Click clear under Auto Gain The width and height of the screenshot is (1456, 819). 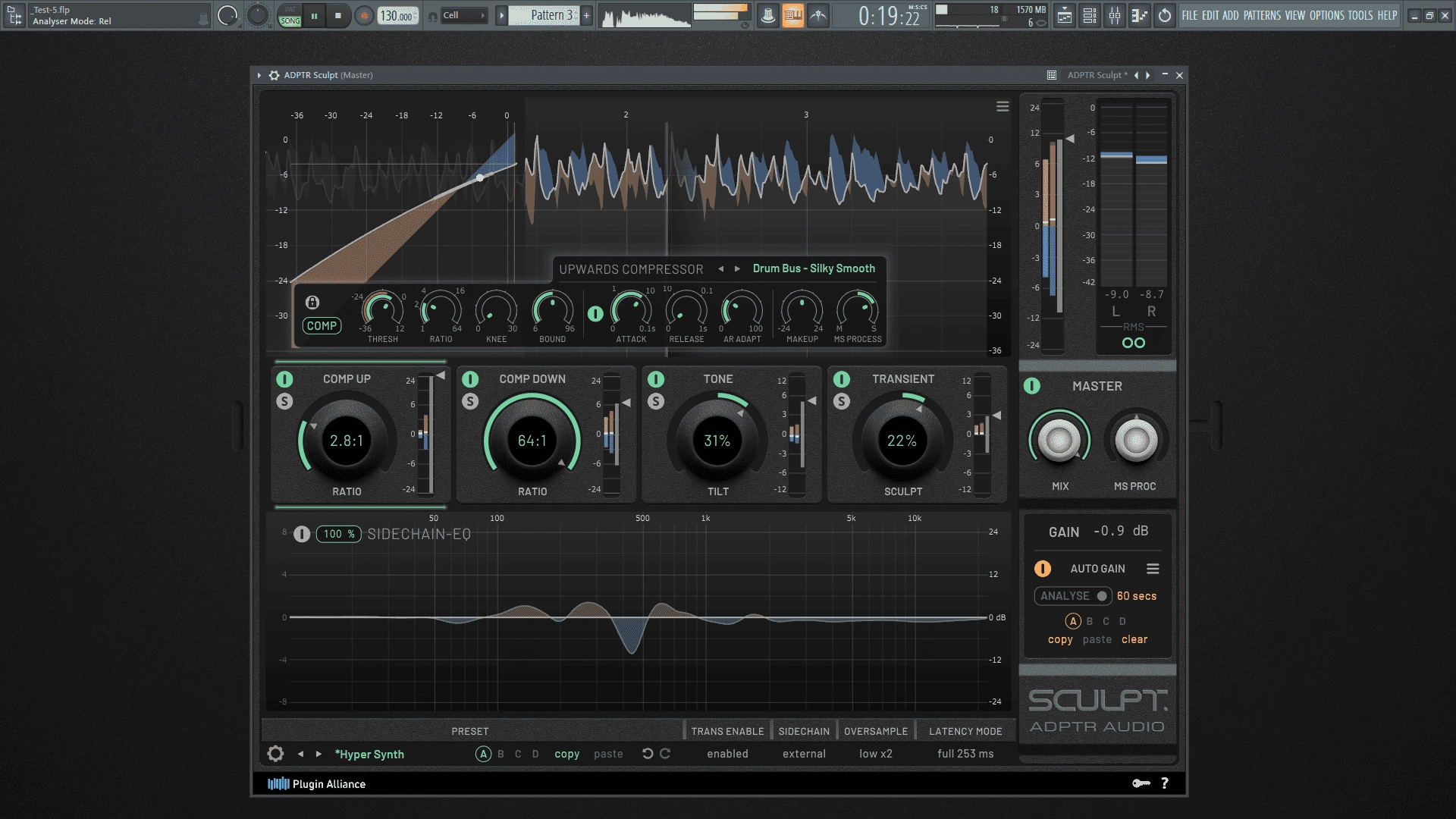pos(1134,639)
